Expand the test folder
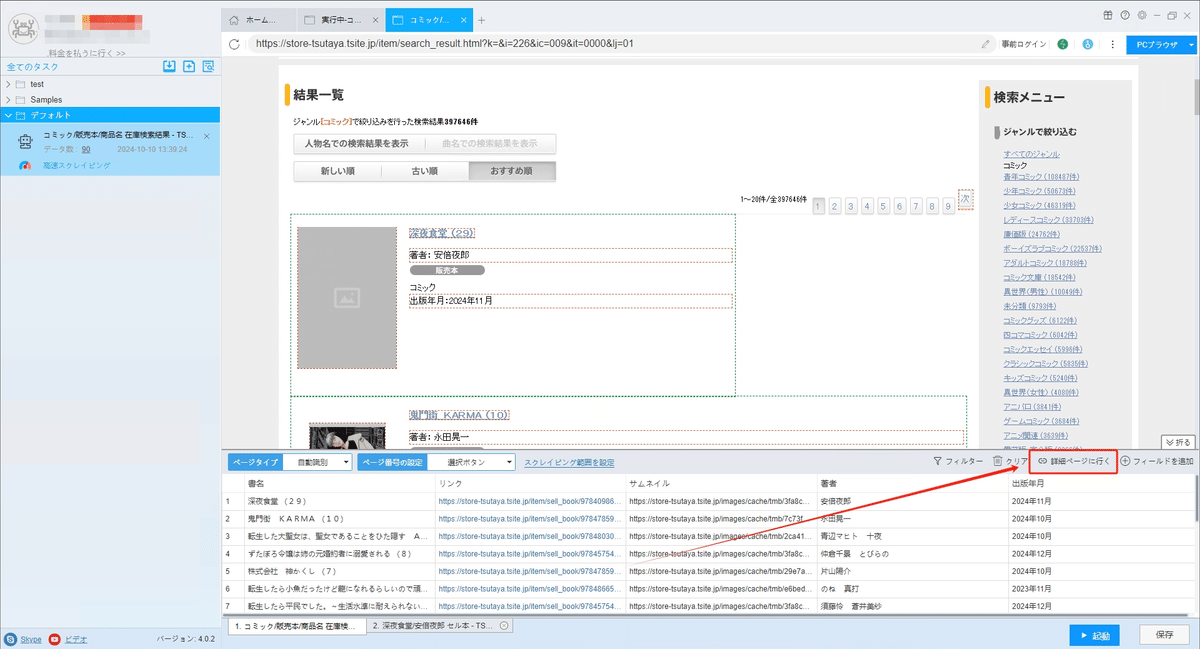Image resolution: width=1200 pixels, height=649 pixels. tap(9, 84)
